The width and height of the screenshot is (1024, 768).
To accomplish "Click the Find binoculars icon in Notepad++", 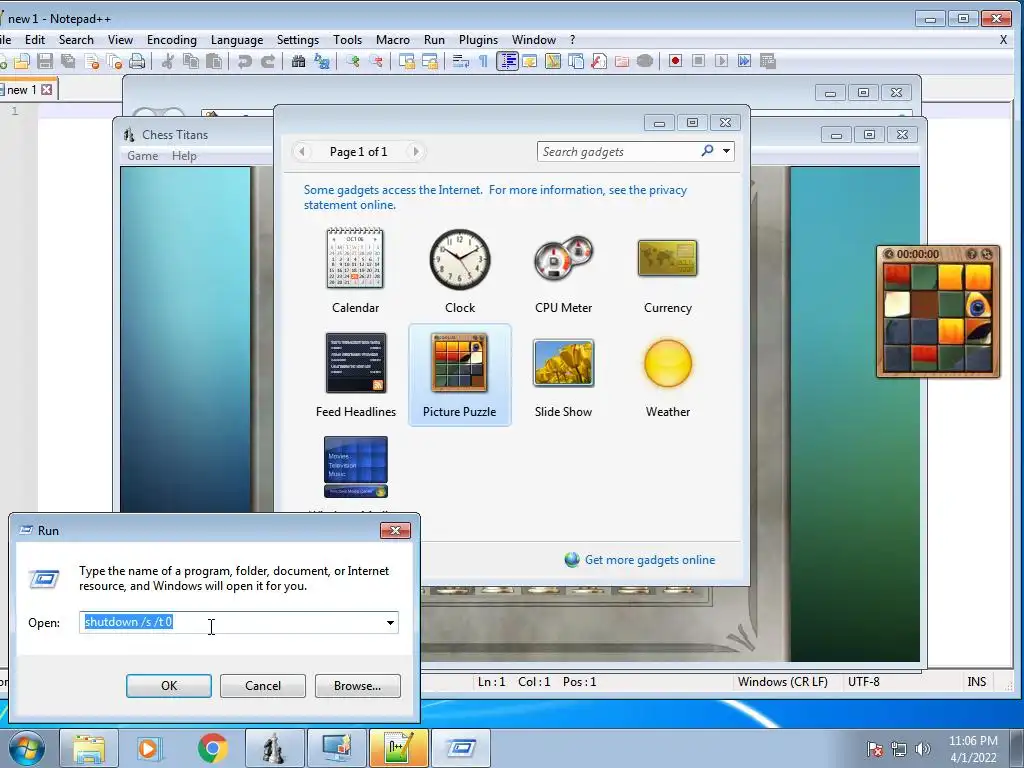I will 298,61.
